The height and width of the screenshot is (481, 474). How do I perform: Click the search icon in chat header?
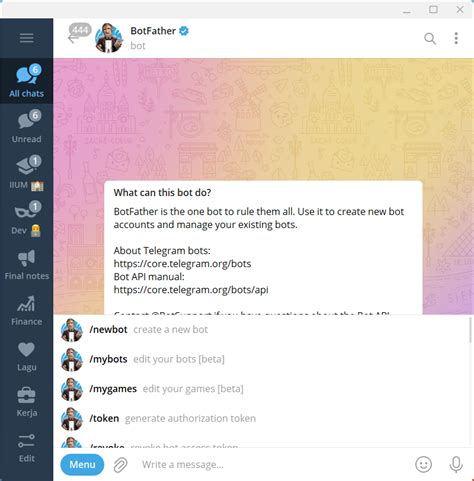tap(430, 39)
